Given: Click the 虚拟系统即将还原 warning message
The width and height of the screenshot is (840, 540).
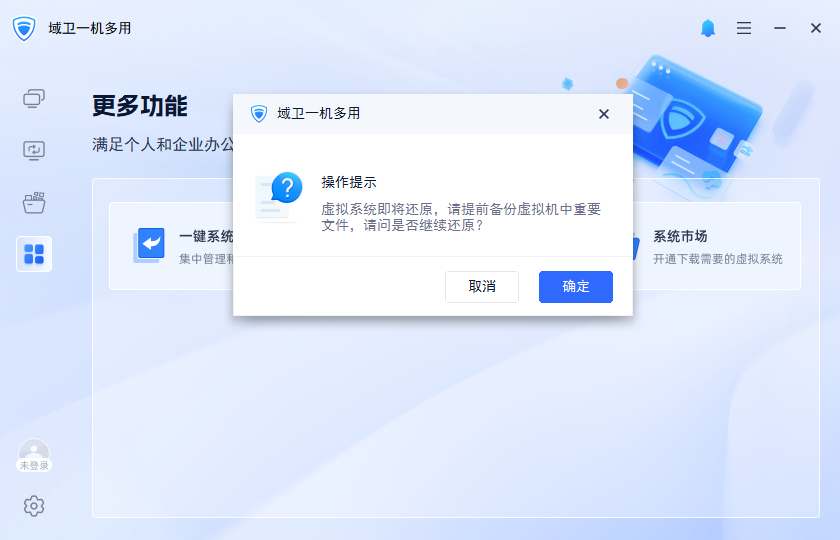Looking at the screenshot, I should [x=461, y=217].
